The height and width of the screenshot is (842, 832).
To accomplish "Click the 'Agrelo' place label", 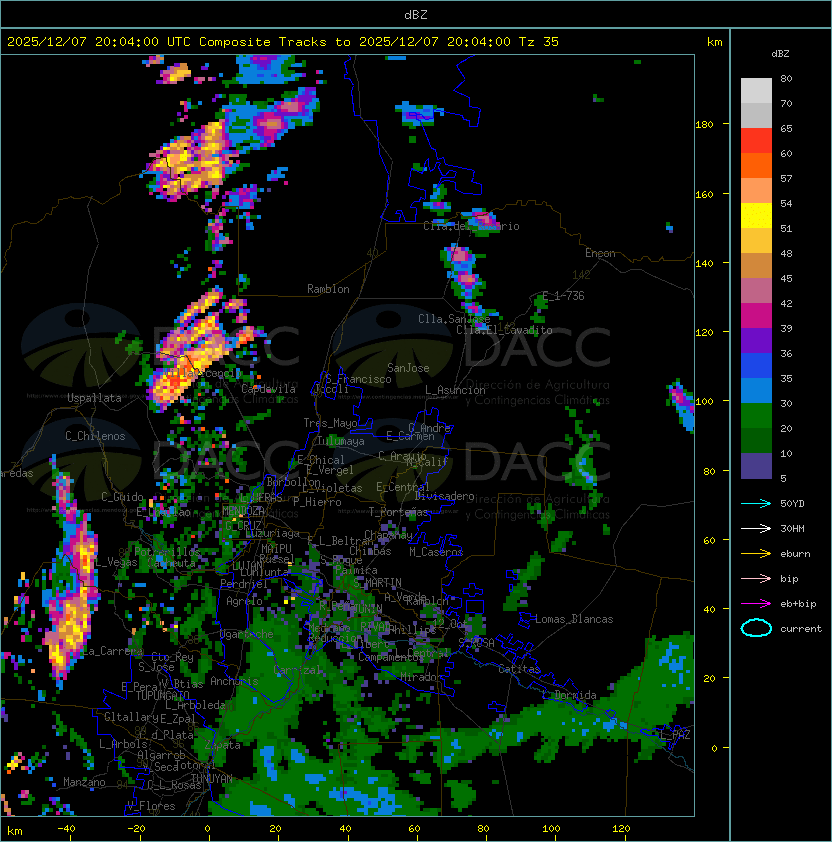I will point(244,601).
